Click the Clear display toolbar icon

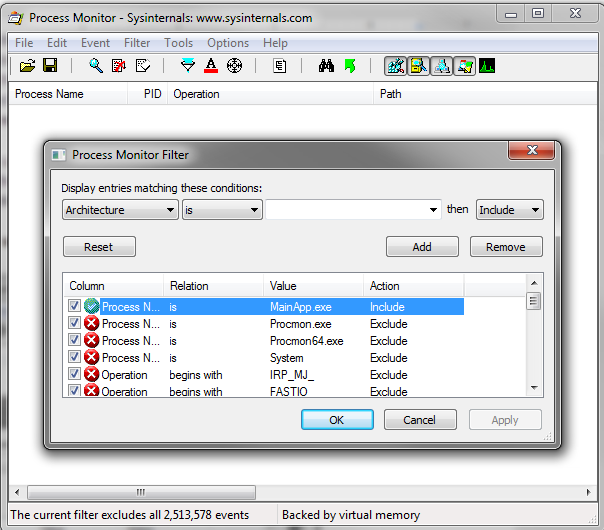(143, 66)
